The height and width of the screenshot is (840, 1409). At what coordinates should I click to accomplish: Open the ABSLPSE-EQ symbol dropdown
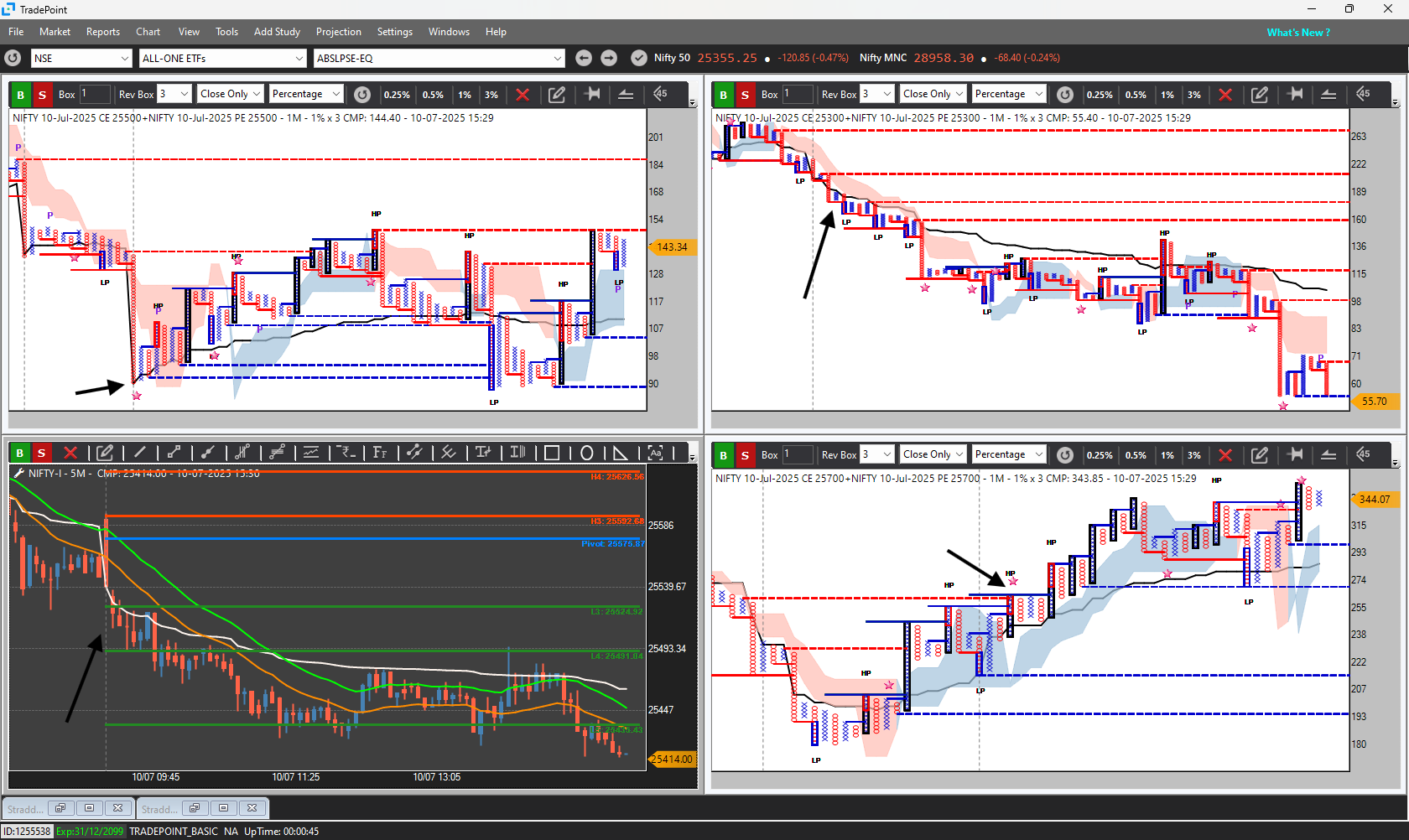click(x=439, y=58)
